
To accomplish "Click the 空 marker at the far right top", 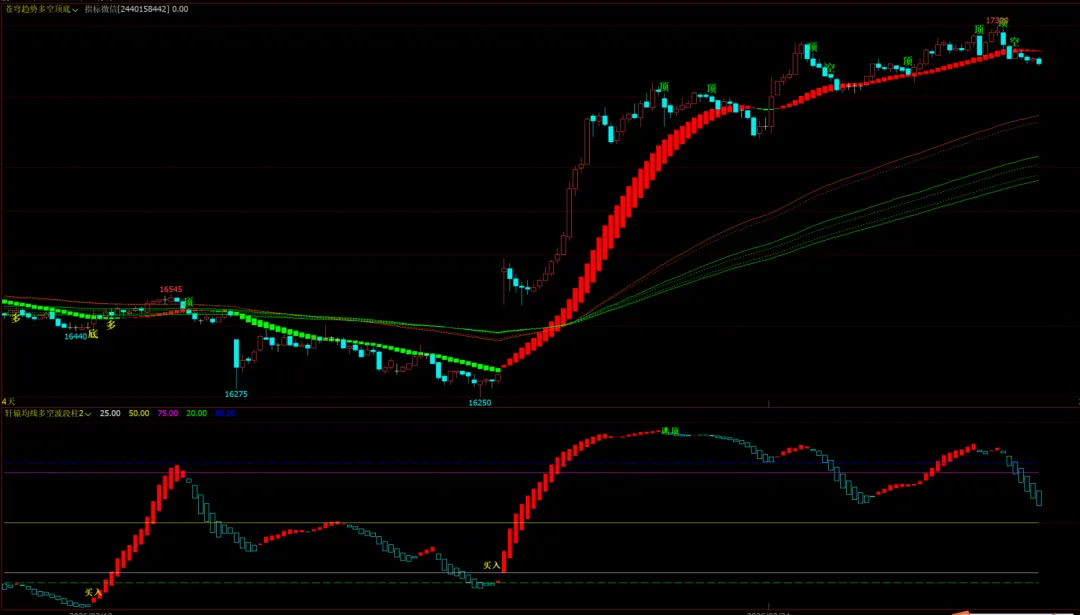I will (x=1014, y=41).
